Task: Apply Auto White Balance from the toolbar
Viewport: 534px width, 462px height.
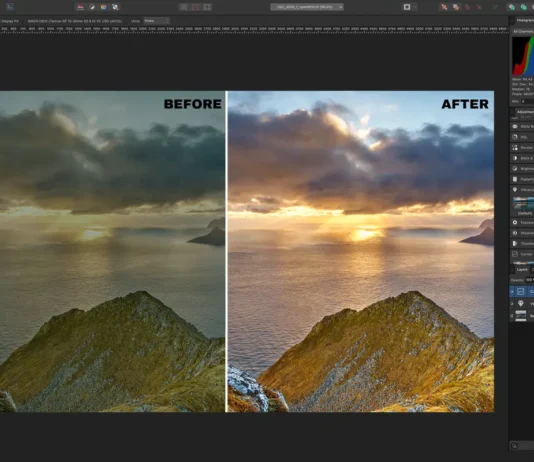Action: [115, 7]
